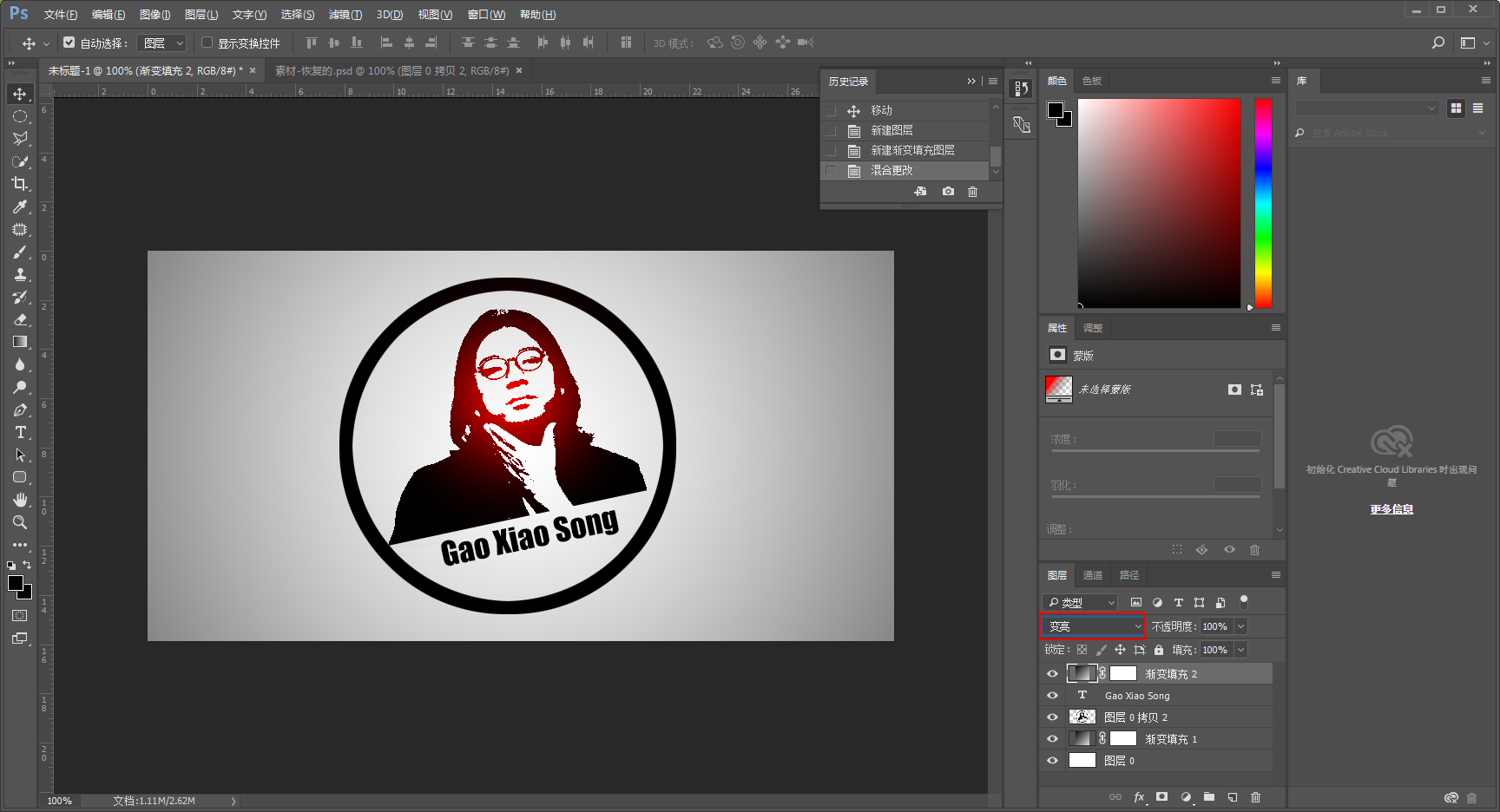Image resolution: width=1500 pixels, height=812 pixels.
Task: Hide the Gao Xiao Song text layer
Action: (1052, 696)
